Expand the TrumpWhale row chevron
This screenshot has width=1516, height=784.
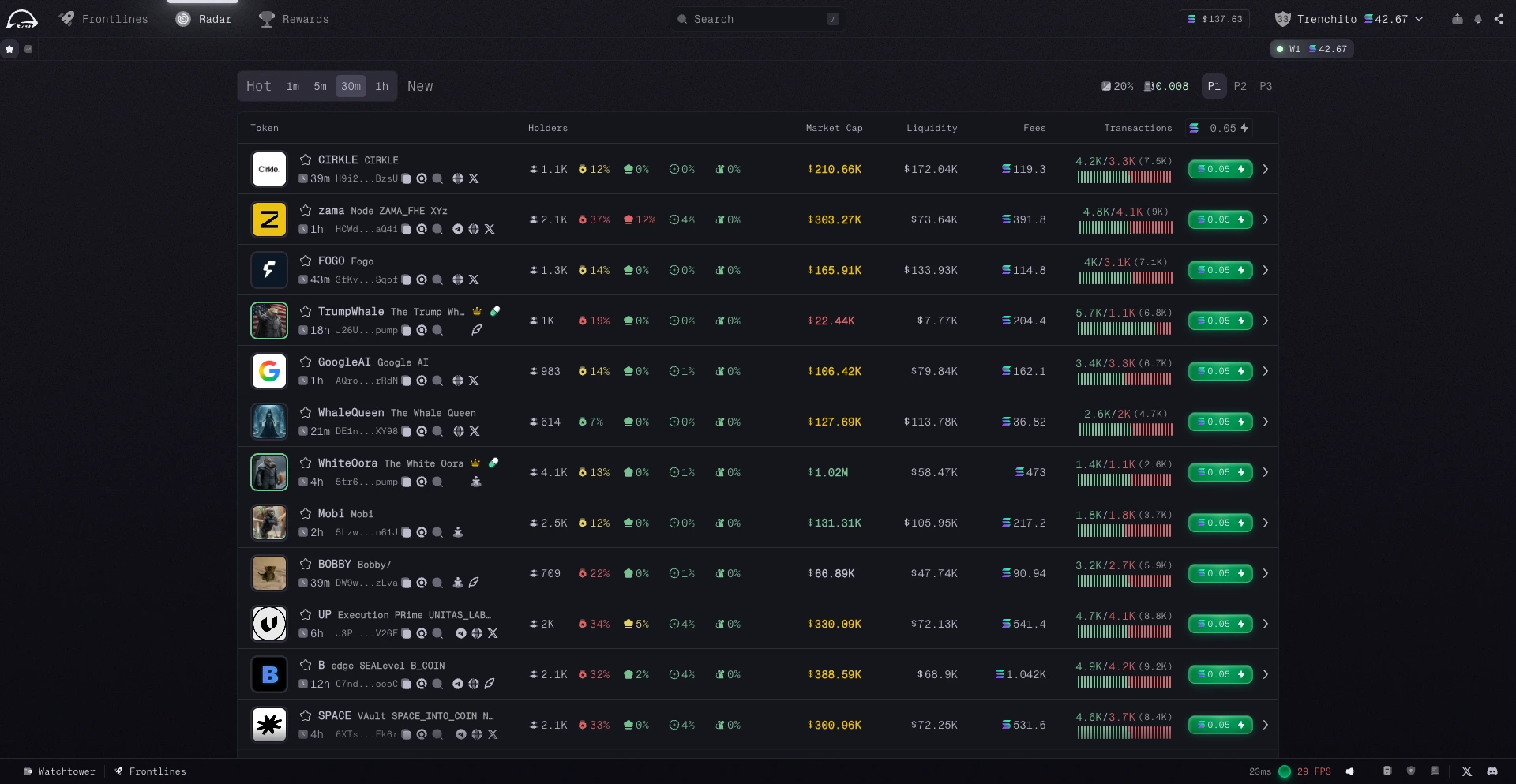[1265, 321]
